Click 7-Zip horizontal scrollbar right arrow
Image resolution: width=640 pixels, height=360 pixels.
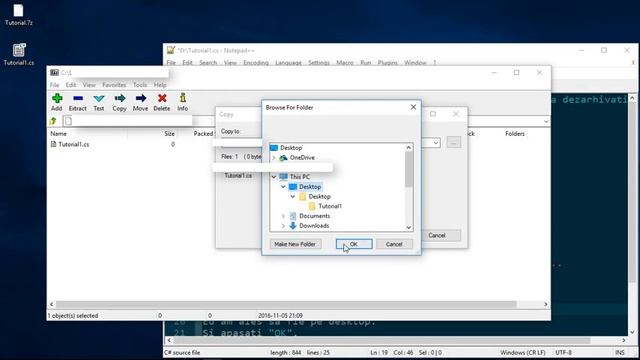pyautogui.click(x=546, y=304)
